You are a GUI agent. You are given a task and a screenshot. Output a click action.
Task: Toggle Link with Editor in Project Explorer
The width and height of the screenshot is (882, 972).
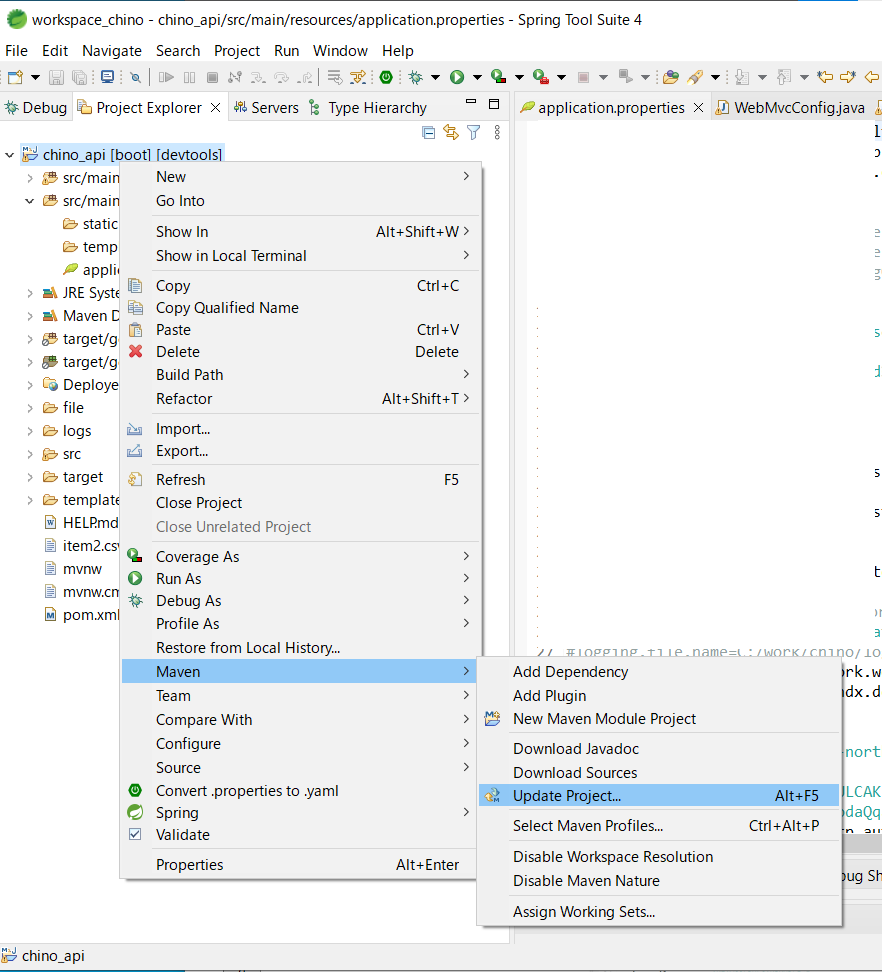point(451,132)
